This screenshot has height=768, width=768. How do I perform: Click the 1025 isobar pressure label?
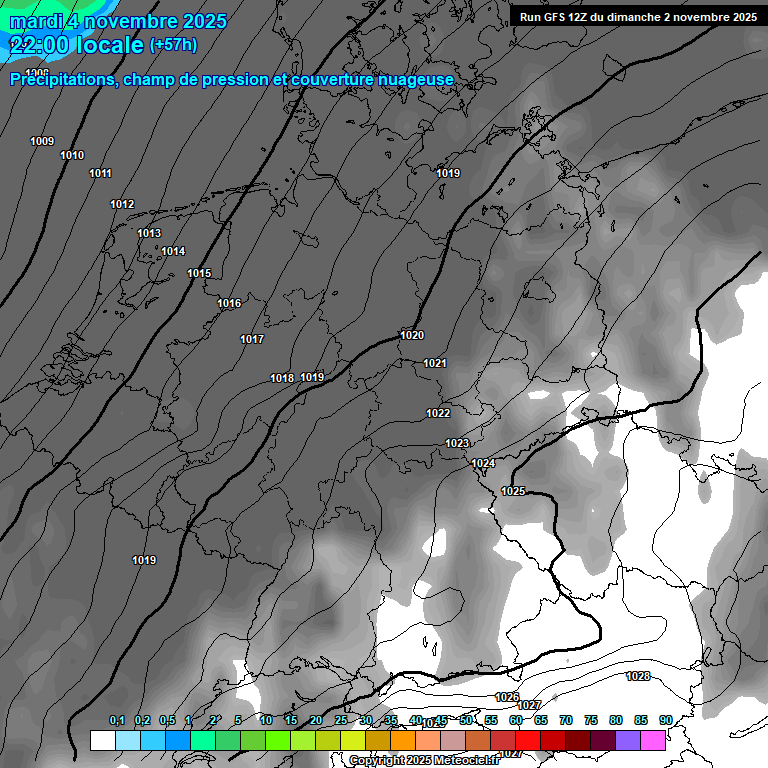point(513,491)
